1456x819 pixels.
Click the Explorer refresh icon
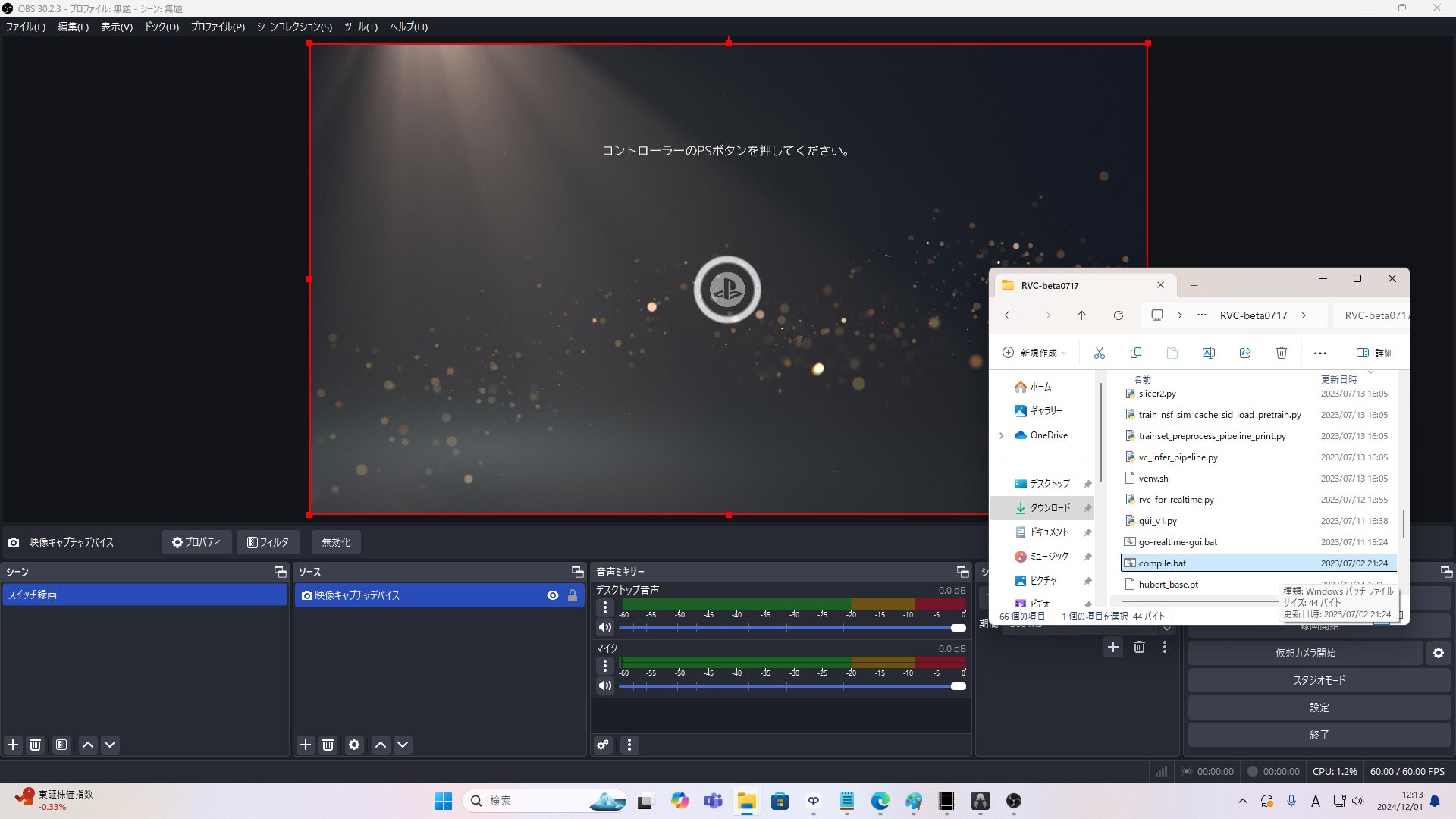coord(1118,315)
